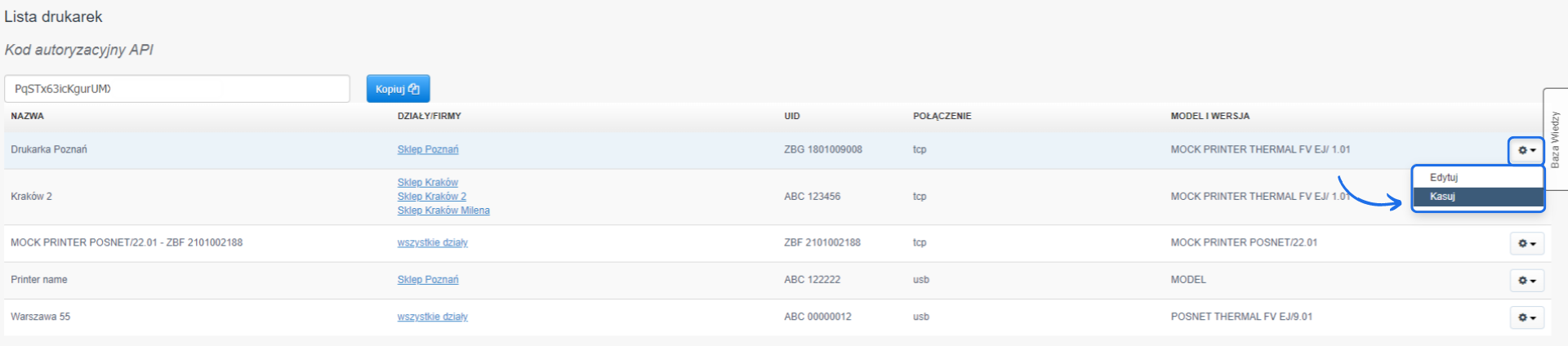
Task: Click wszystkie działy link in MOCK PRINTER POSNET row
Action: [x=432, y=242]
